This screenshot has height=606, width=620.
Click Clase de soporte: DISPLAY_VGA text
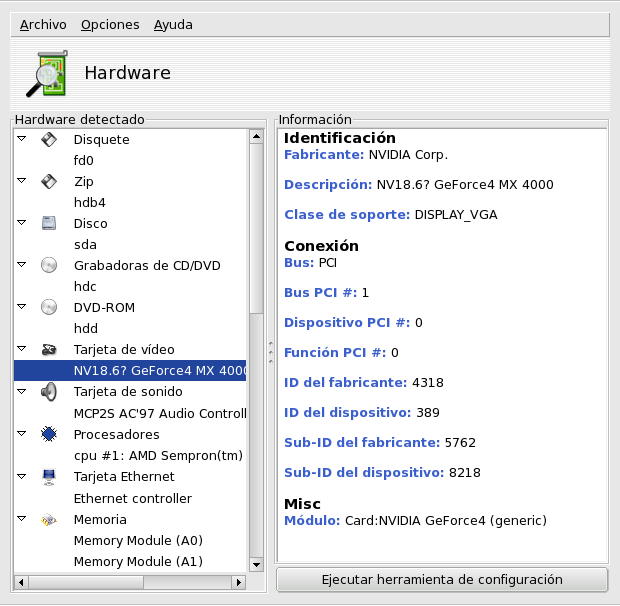click(x=391, y=215)
